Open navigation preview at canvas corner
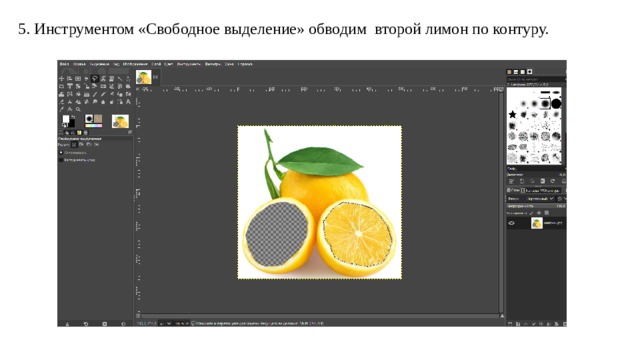This screenshot has height=360, width=640. pos(502,316)
